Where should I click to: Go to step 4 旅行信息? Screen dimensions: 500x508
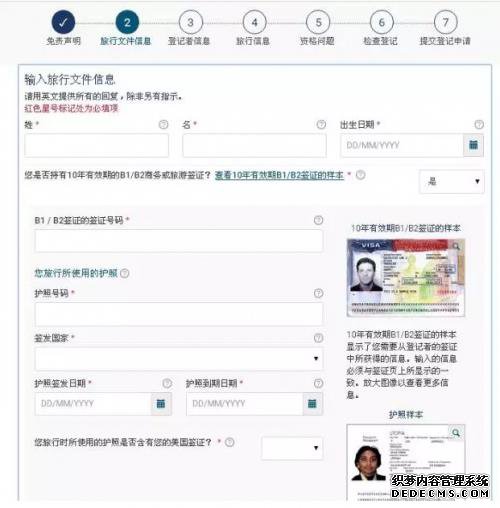tap(254, 29)
